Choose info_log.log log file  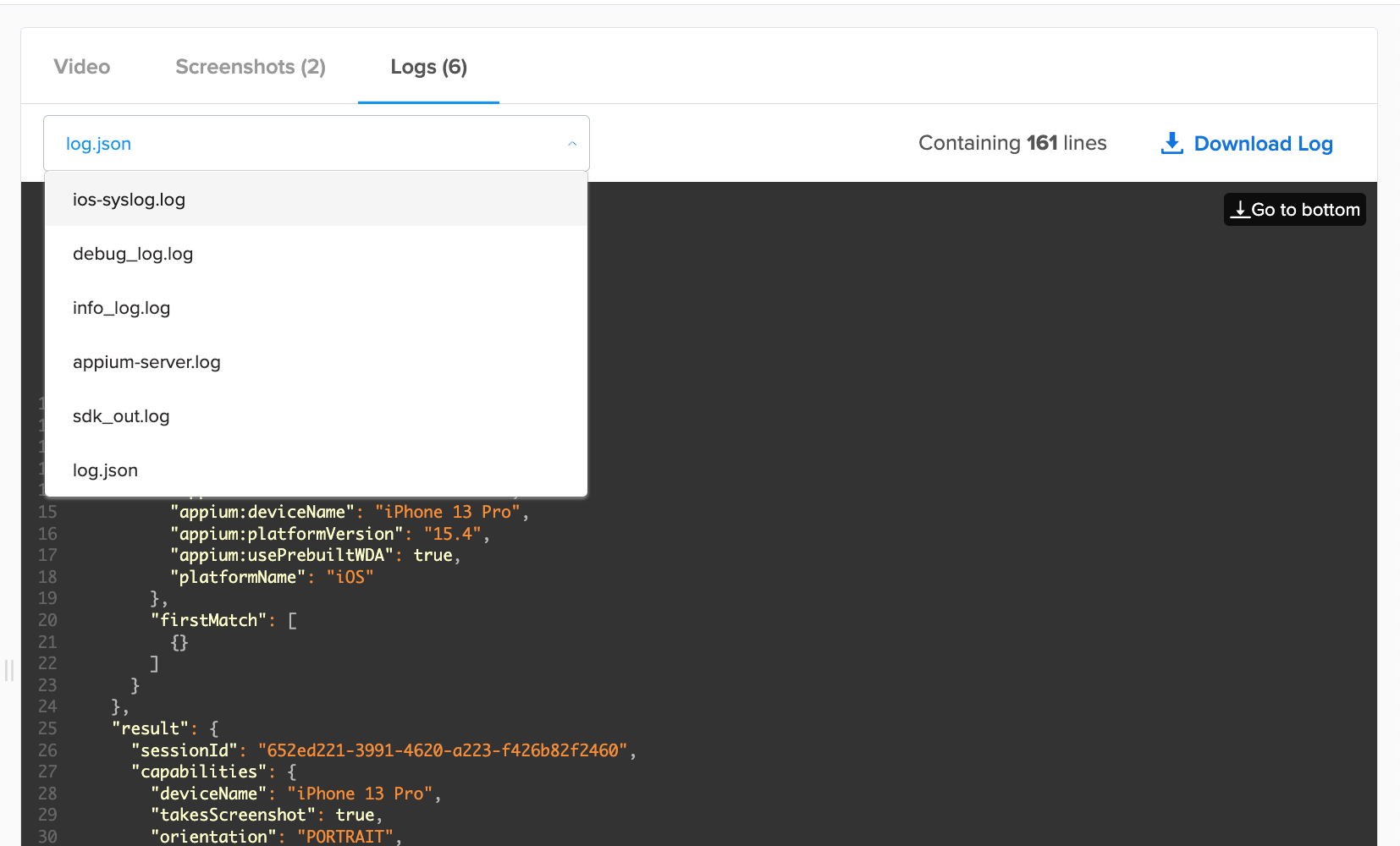(121, 307)
